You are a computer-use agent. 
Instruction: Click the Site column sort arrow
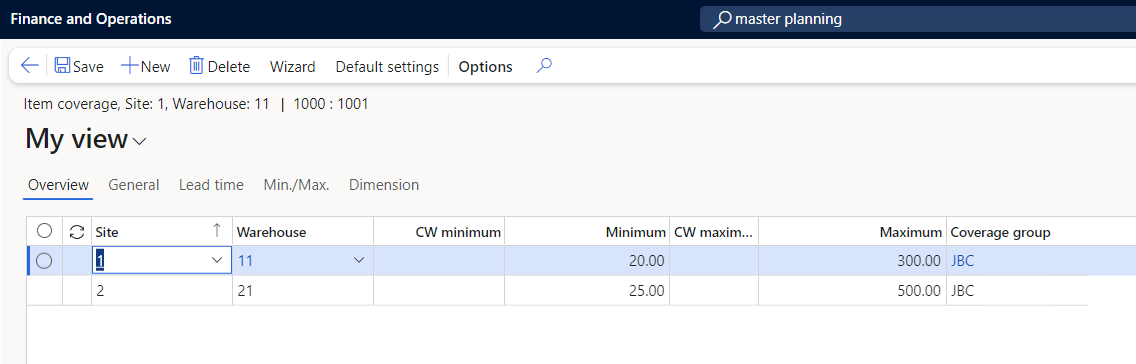click(x=216, y=231)
